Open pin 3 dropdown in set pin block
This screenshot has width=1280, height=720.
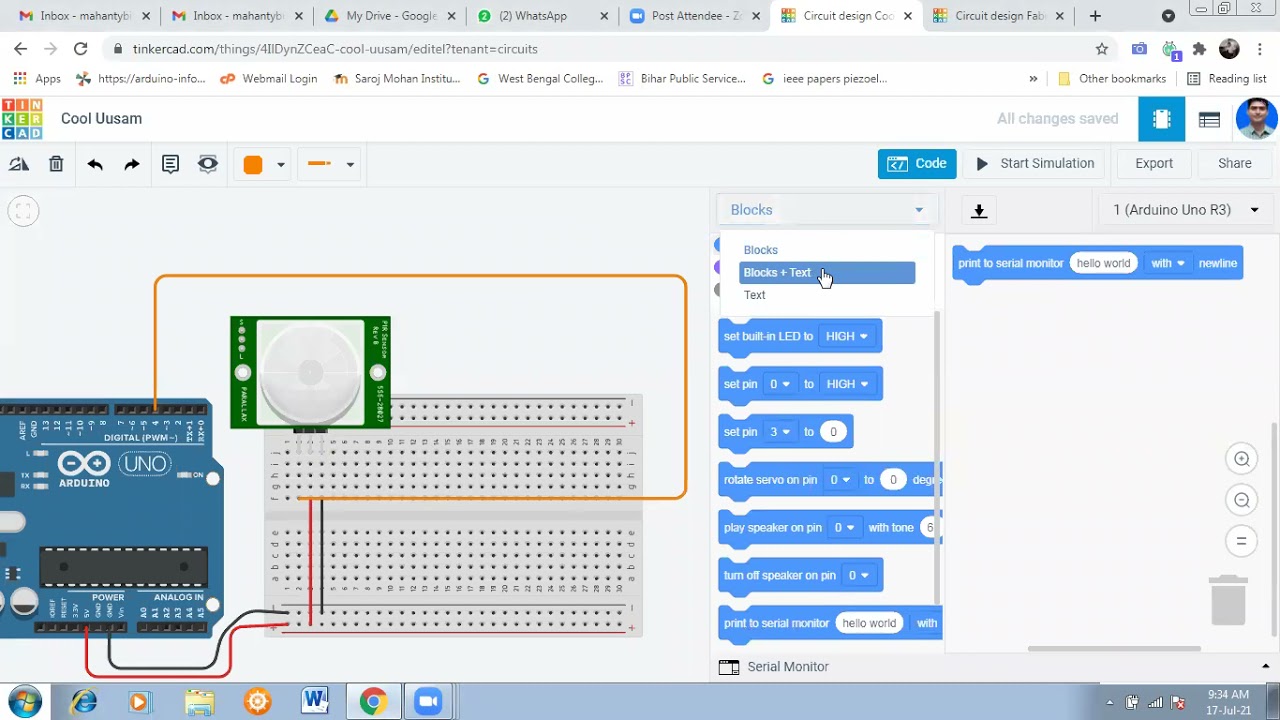[x=779, y=432]
